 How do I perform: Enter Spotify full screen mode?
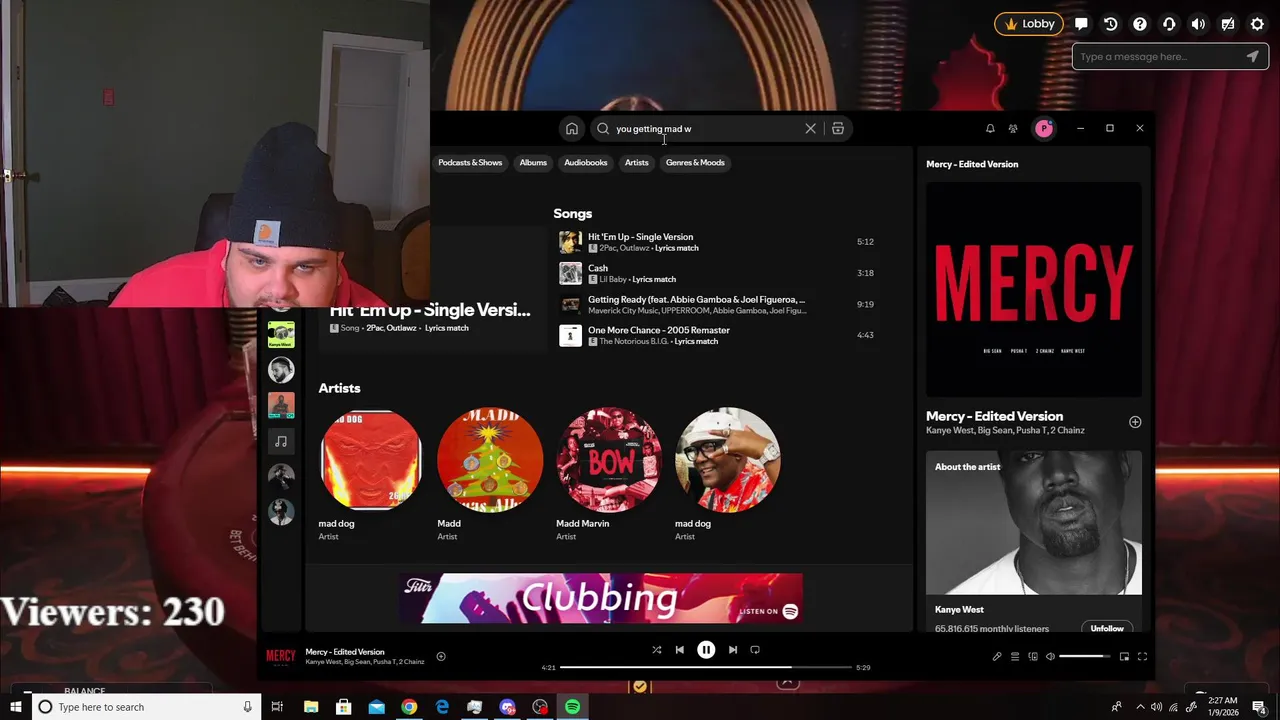(1142, 657)
